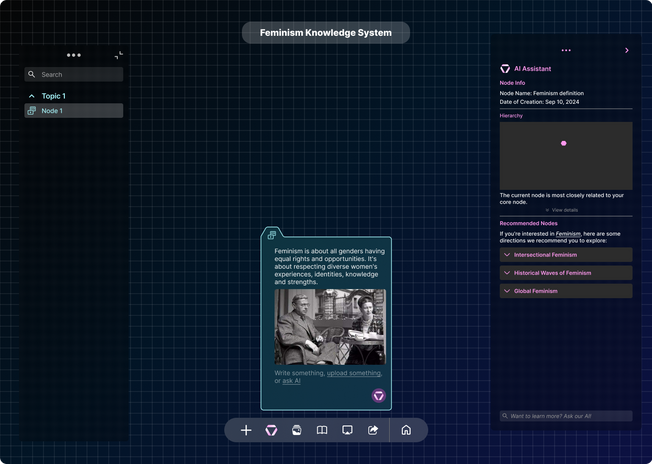Click the share export icon in toolbar

pos(373,430)
